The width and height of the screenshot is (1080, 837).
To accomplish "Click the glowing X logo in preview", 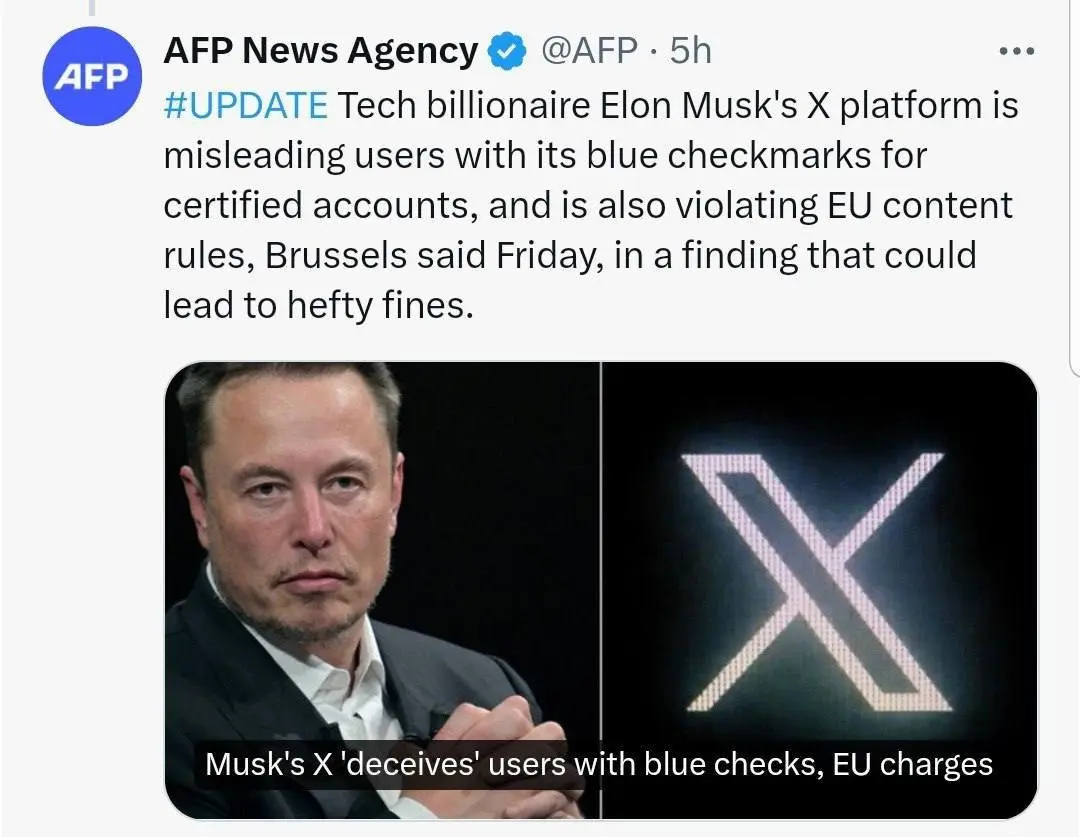I will (x=816, y=580).
